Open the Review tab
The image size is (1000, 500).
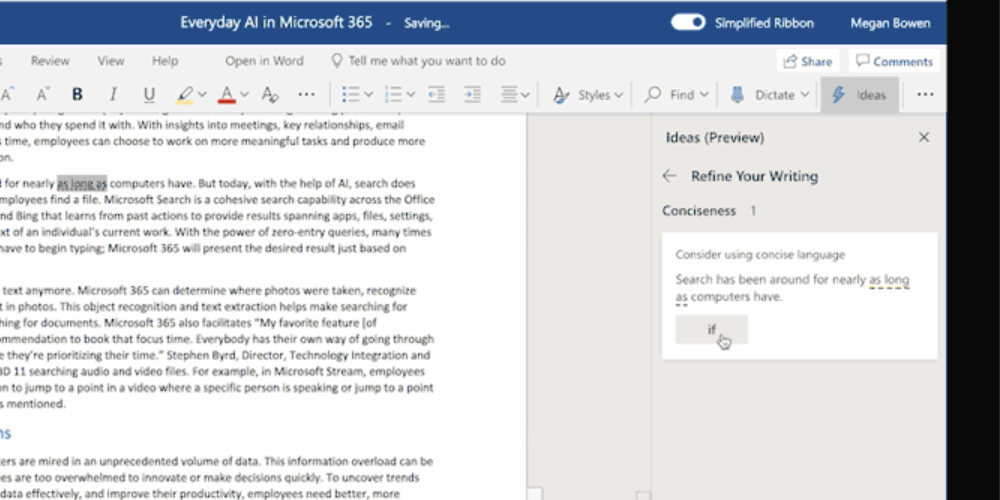pyautogui.click(x=50, y=61)
